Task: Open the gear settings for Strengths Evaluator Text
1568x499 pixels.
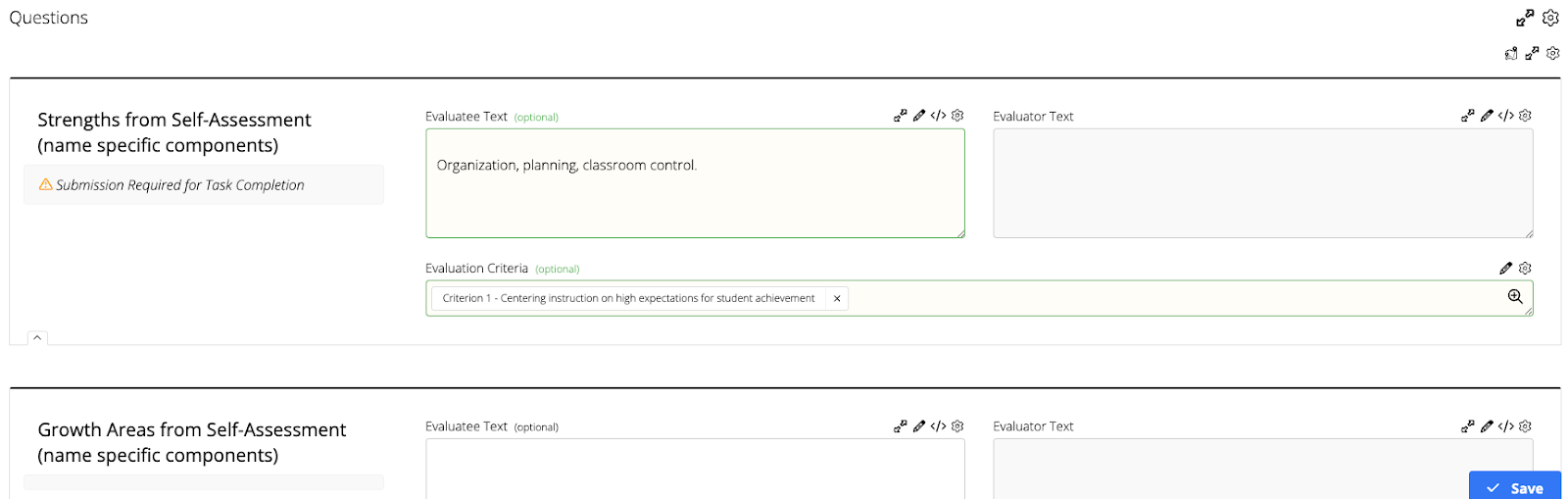Action: click(1525, 116)
